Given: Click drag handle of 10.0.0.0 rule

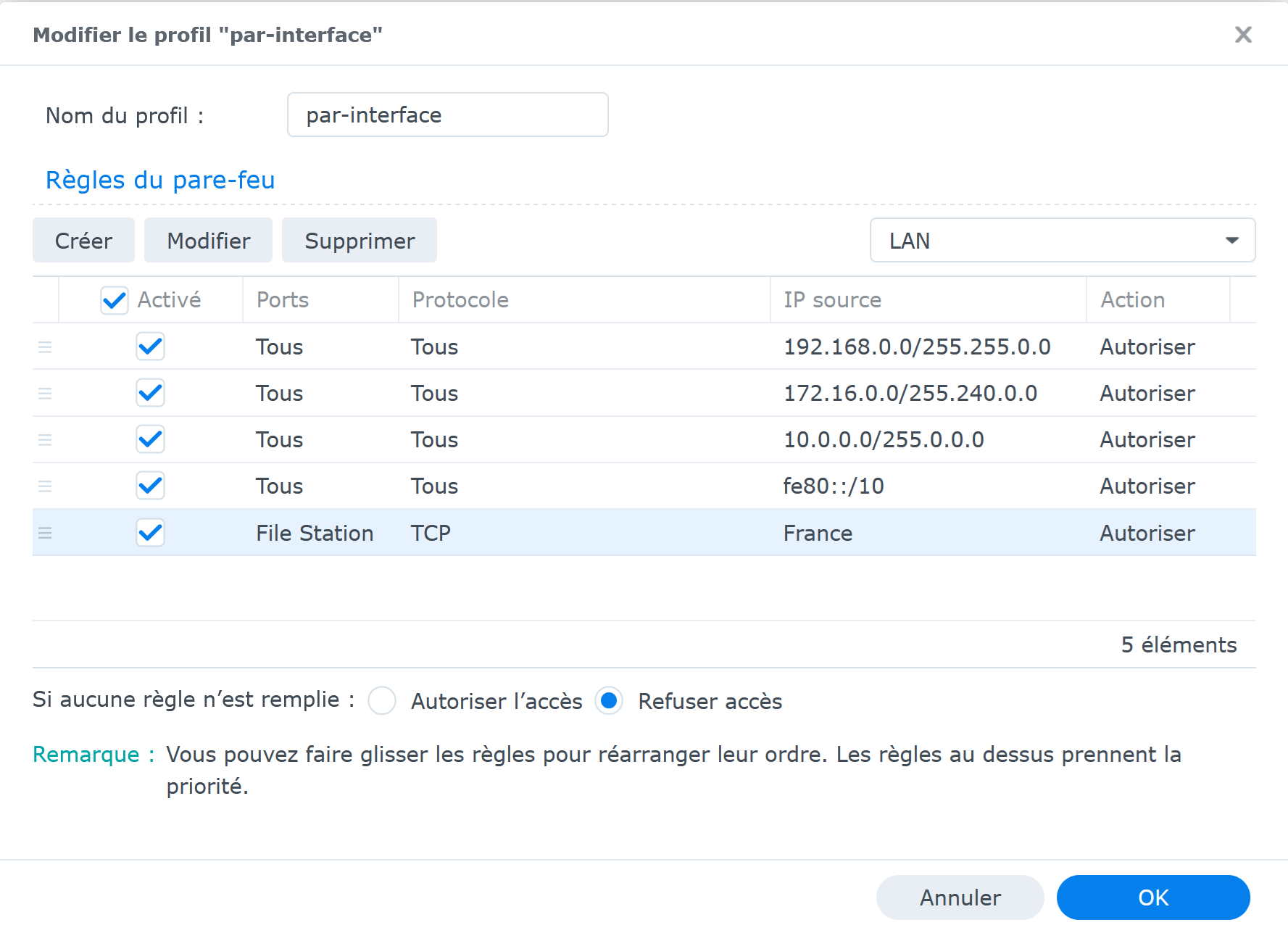Looking at the screenshot, I should click(x=45, y=440).
